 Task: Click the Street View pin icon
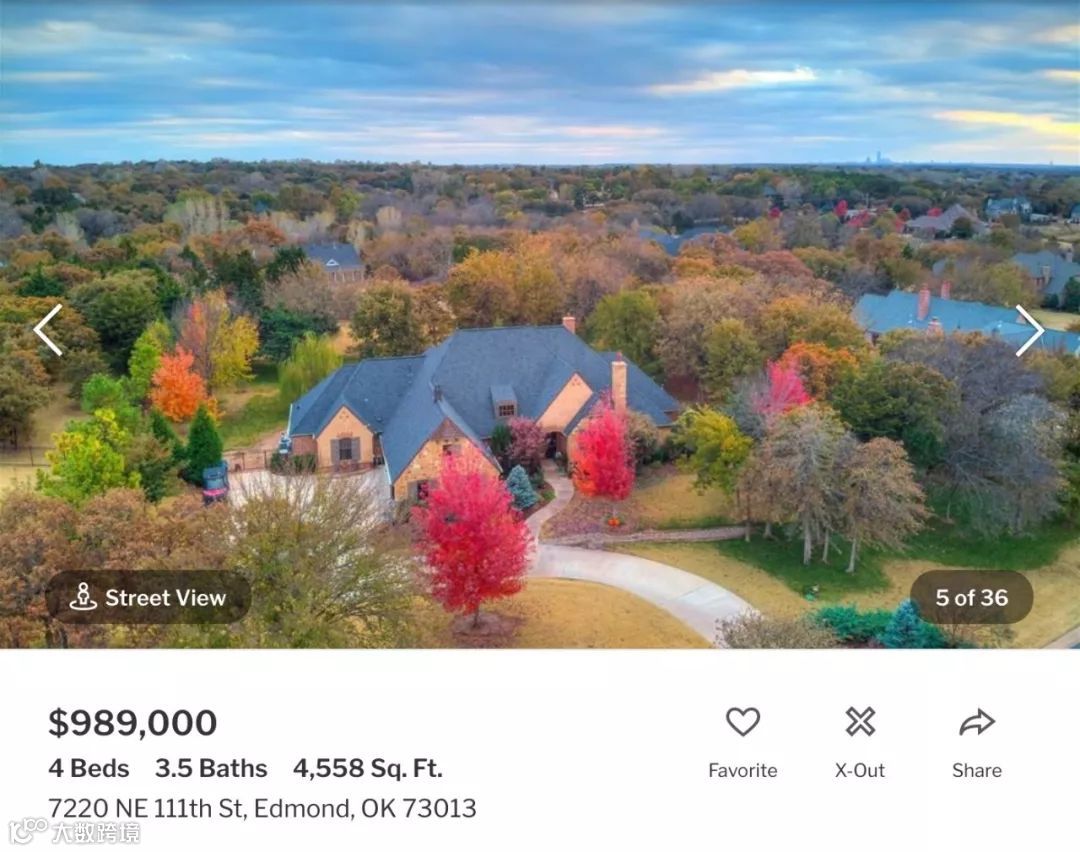(83, 597)
